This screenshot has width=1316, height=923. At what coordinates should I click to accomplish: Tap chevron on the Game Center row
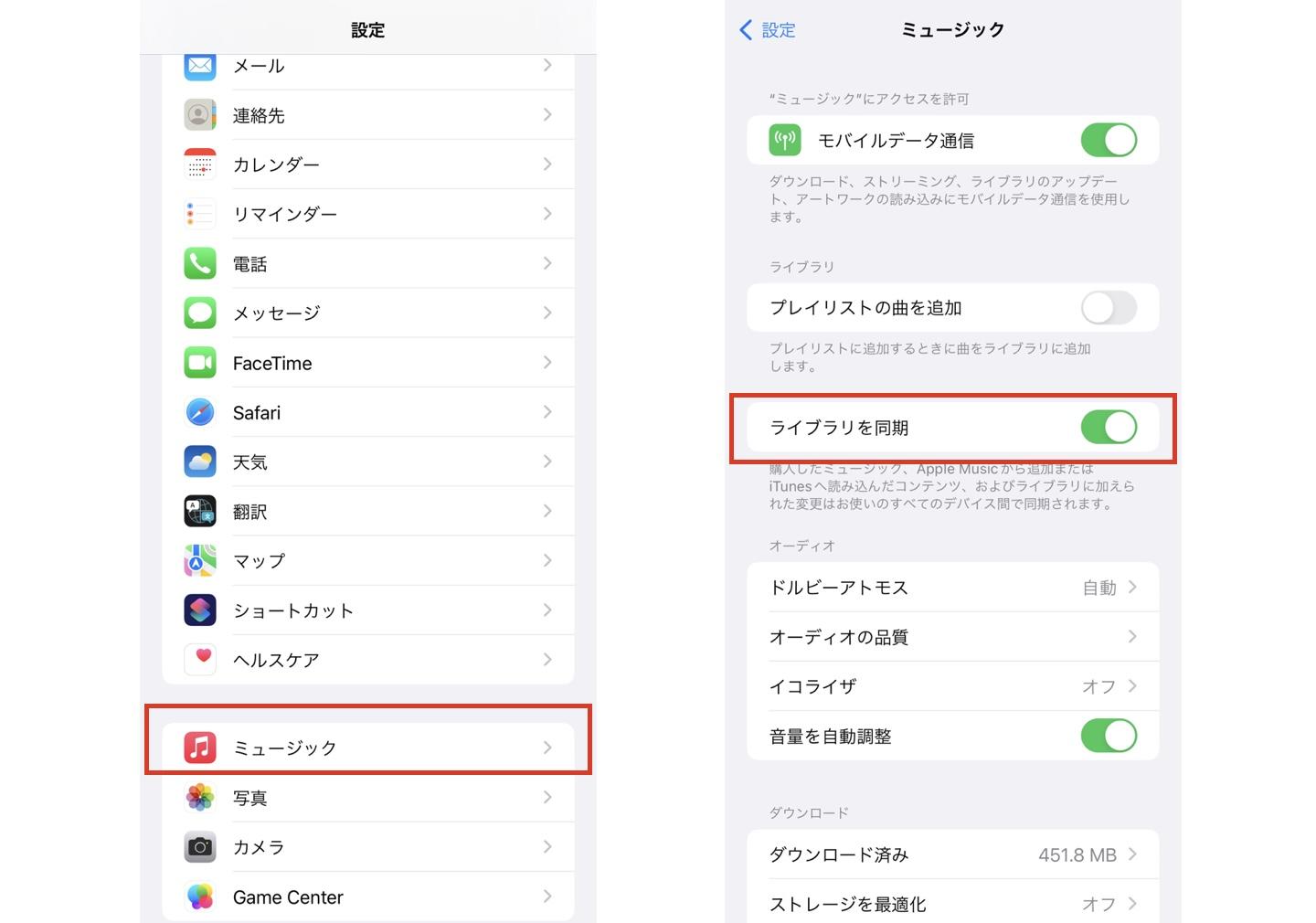(x=547, y=896)
